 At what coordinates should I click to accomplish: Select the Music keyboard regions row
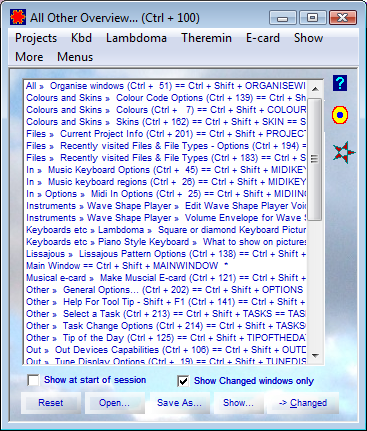click(166, 182)
